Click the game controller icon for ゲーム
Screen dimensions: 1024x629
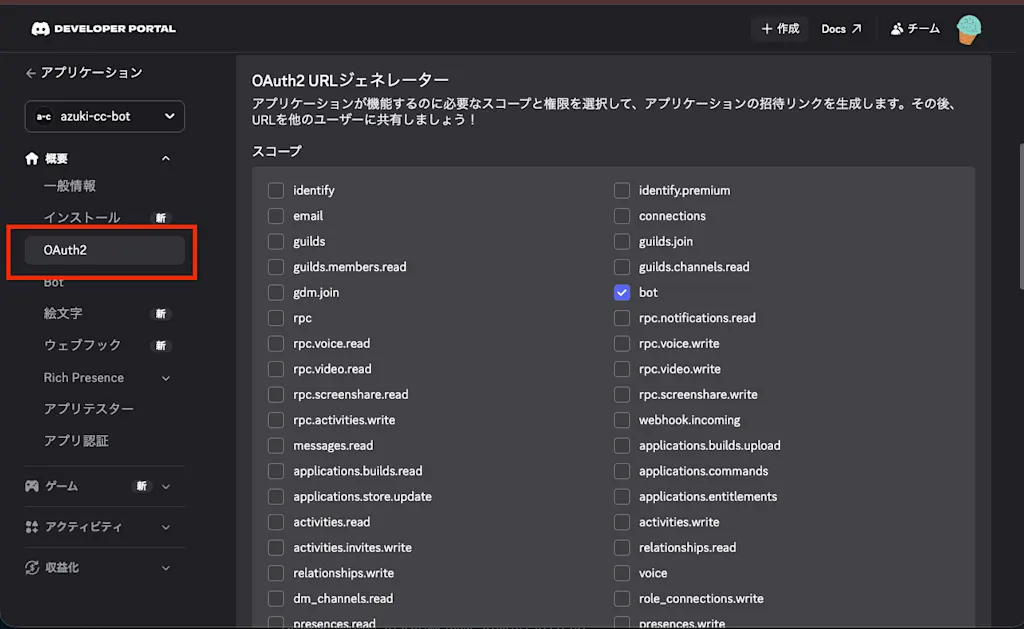click(x=31, y=486)
